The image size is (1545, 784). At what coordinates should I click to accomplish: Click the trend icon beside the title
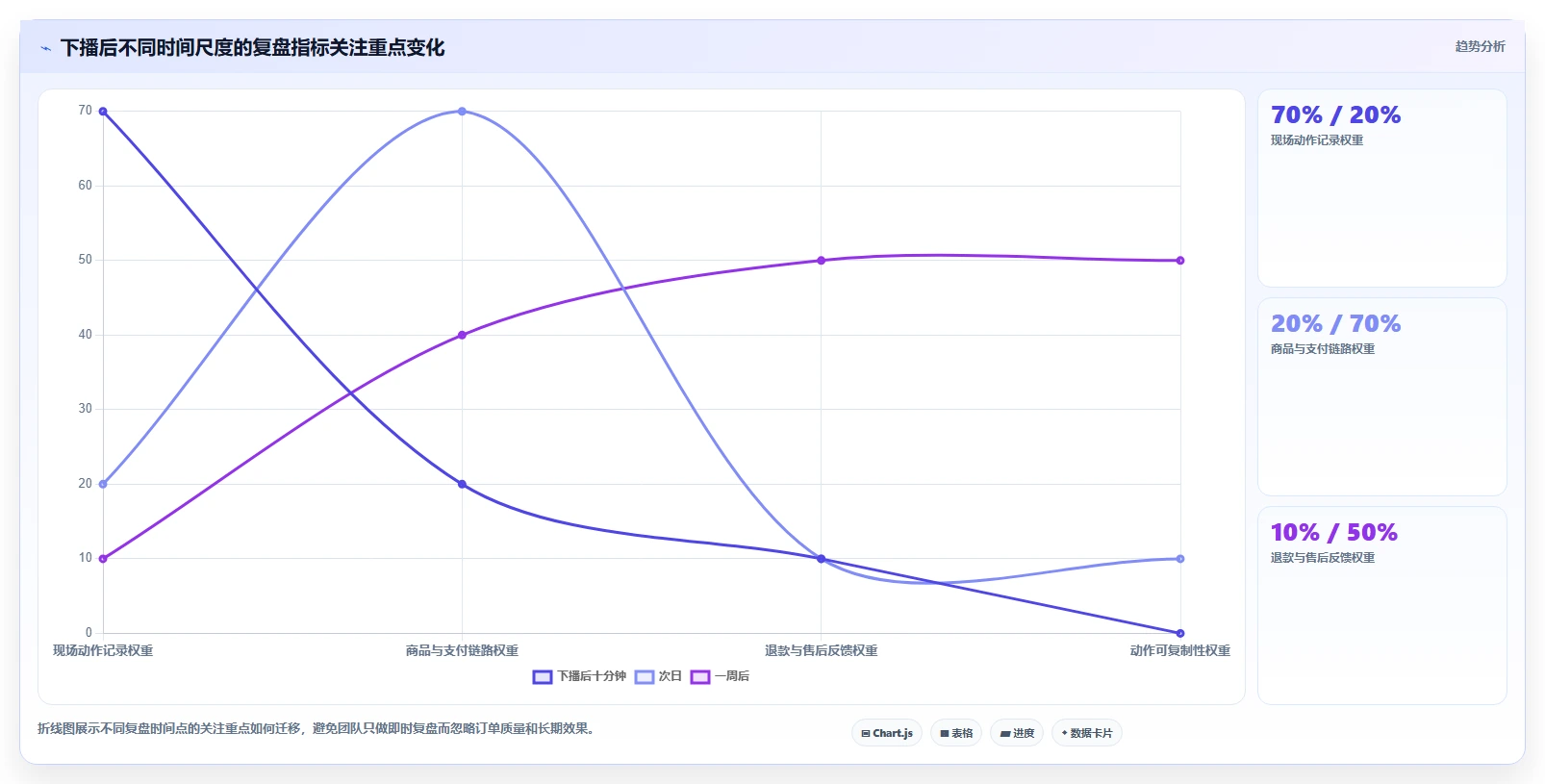tap(45, 48)
